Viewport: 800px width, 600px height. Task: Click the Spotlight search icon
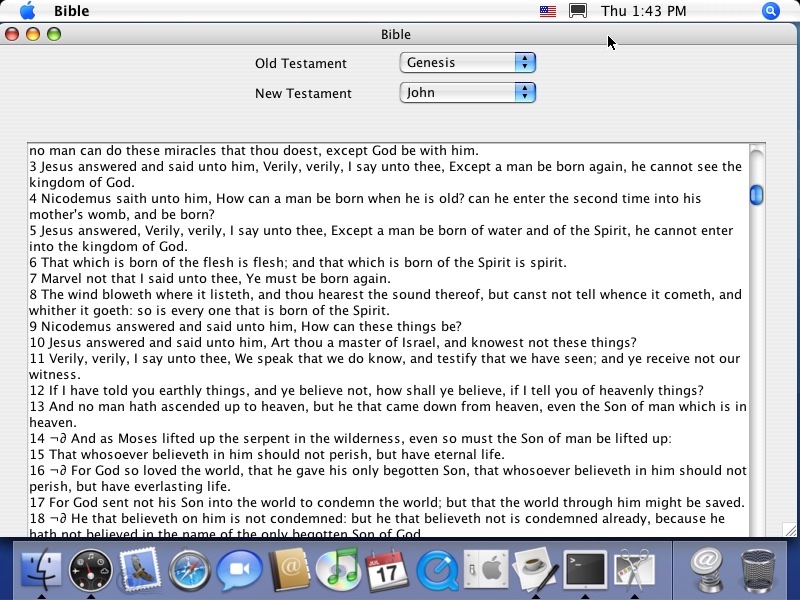pyautogui.click(x=770, y=11)
